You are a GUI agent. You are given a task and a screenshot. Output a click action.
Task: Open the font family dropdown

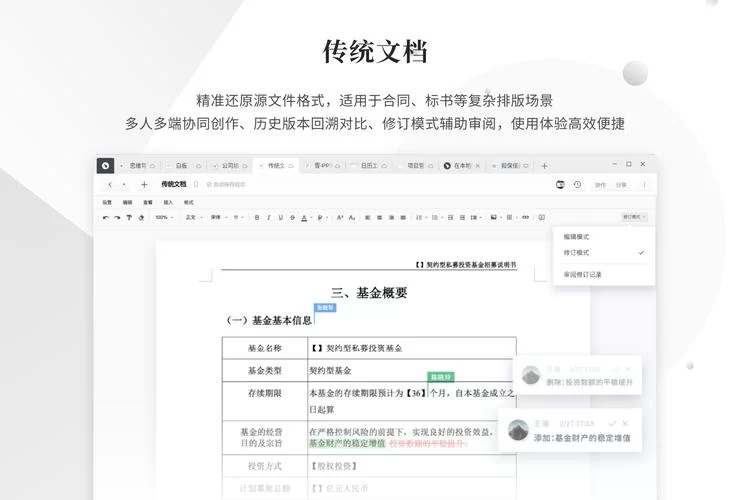coord(219,218)
